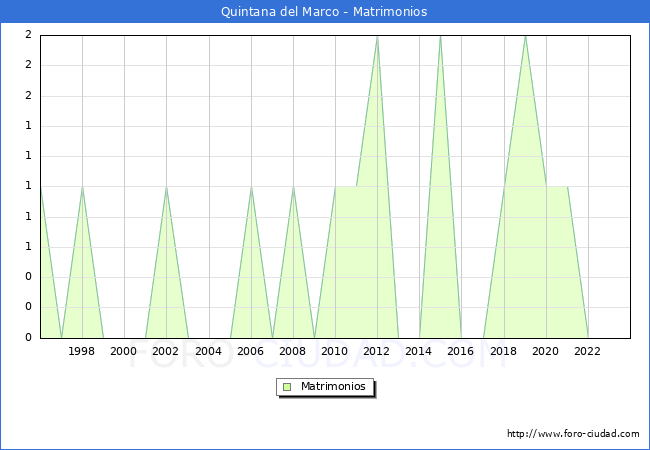Click the 2010 year label
The height and width of the screenshot is (450, 650).
point(335,351)
